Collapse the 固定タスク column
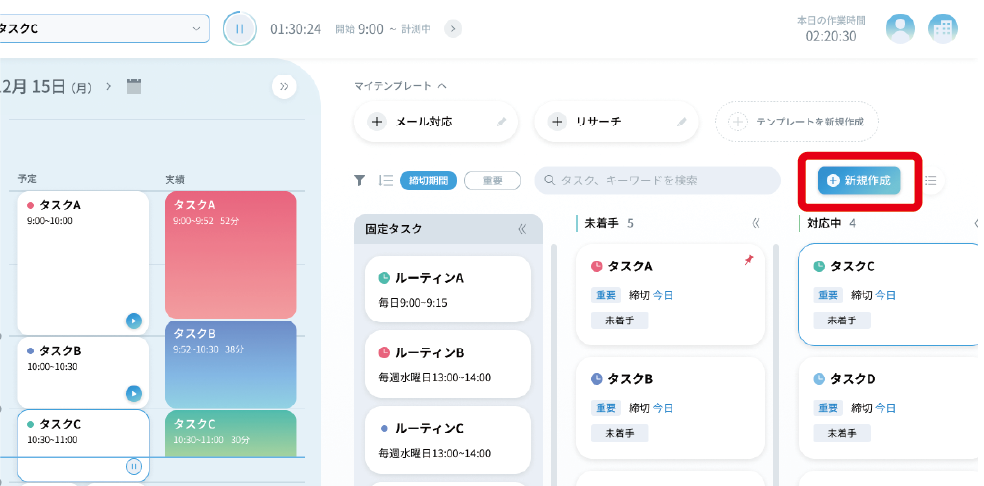The height and width of the screenshot is (486, 984). [521, 229]
